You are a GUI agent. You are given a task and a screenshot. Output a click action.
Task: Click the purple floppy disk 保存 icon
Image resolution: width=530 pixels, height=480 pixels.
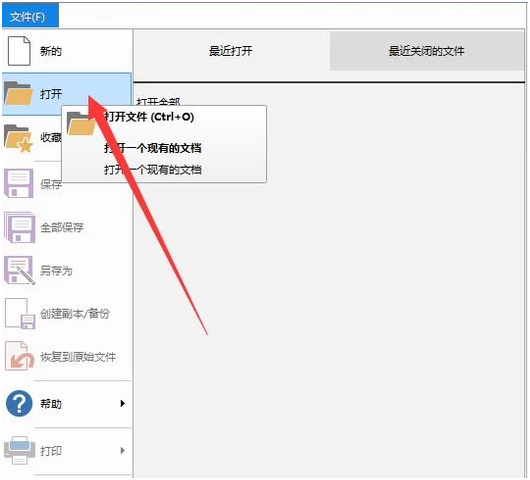point(19,183)
